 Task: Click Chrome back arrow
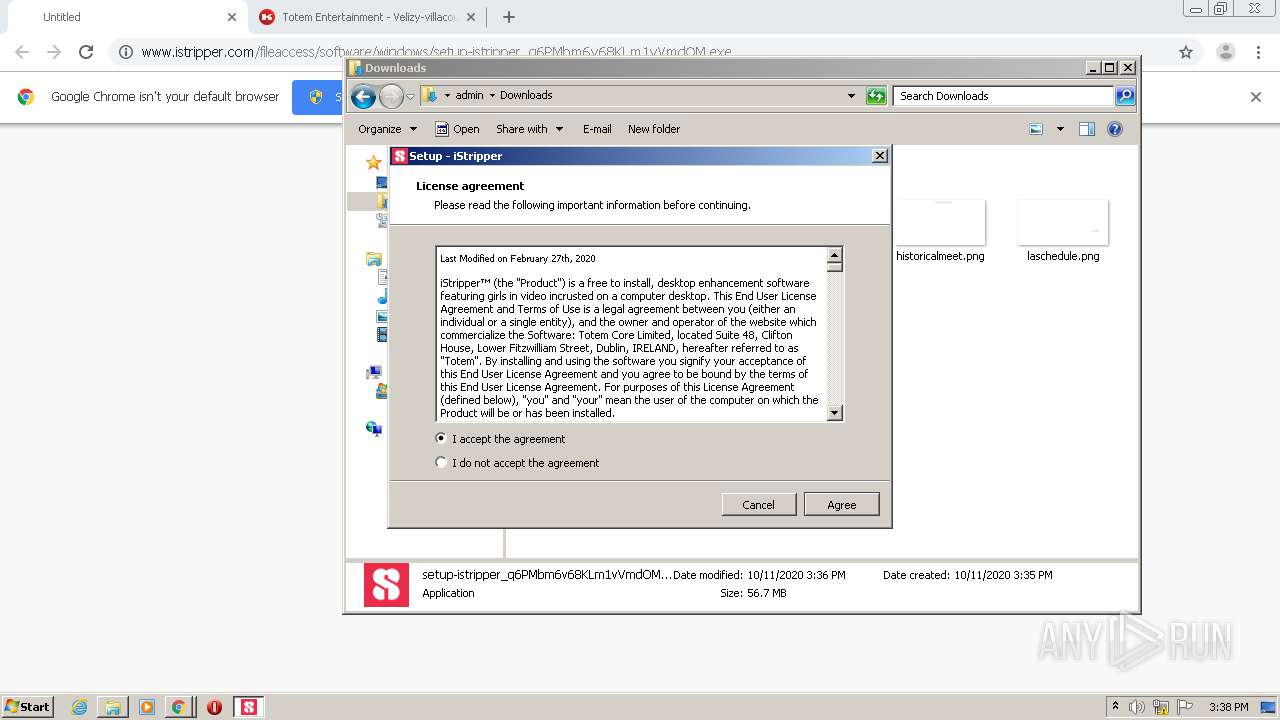coord(22,52)
